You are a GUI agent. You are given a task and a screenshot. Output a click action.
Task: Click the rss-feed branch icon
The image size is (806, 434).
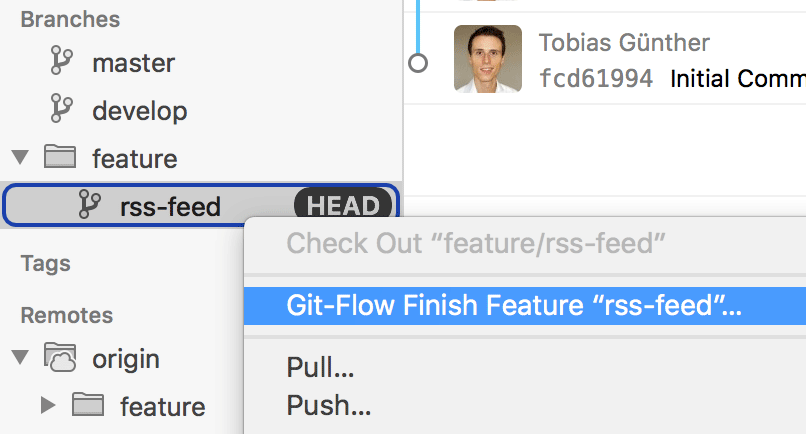click(90, 206)
